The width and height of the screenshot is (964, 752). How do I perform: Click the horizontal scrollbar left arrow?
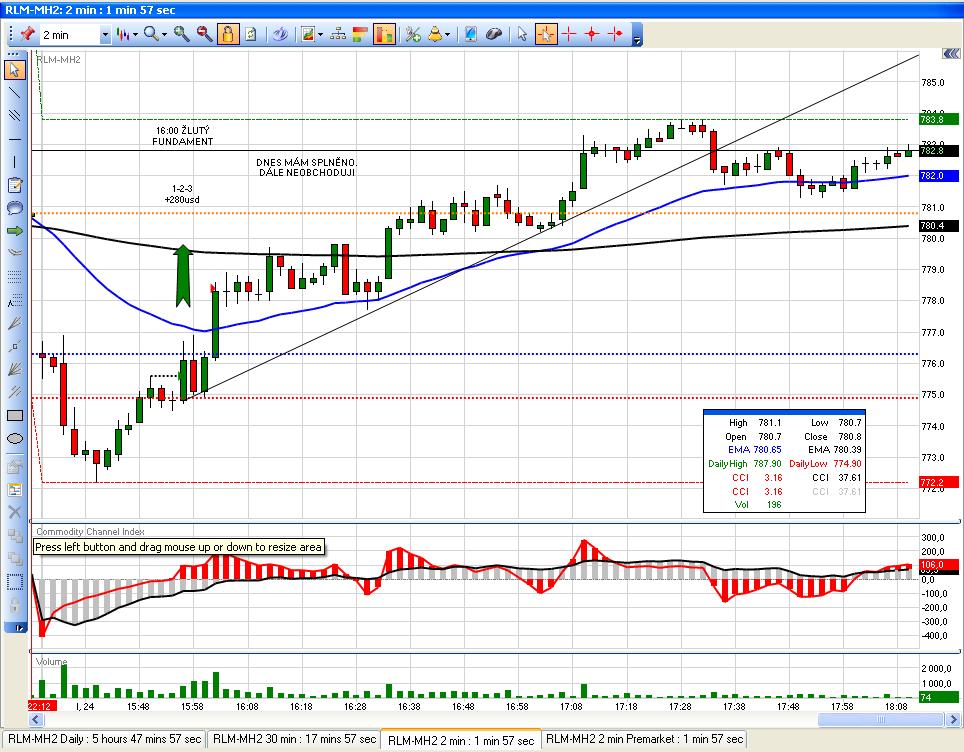click(36, 719)
